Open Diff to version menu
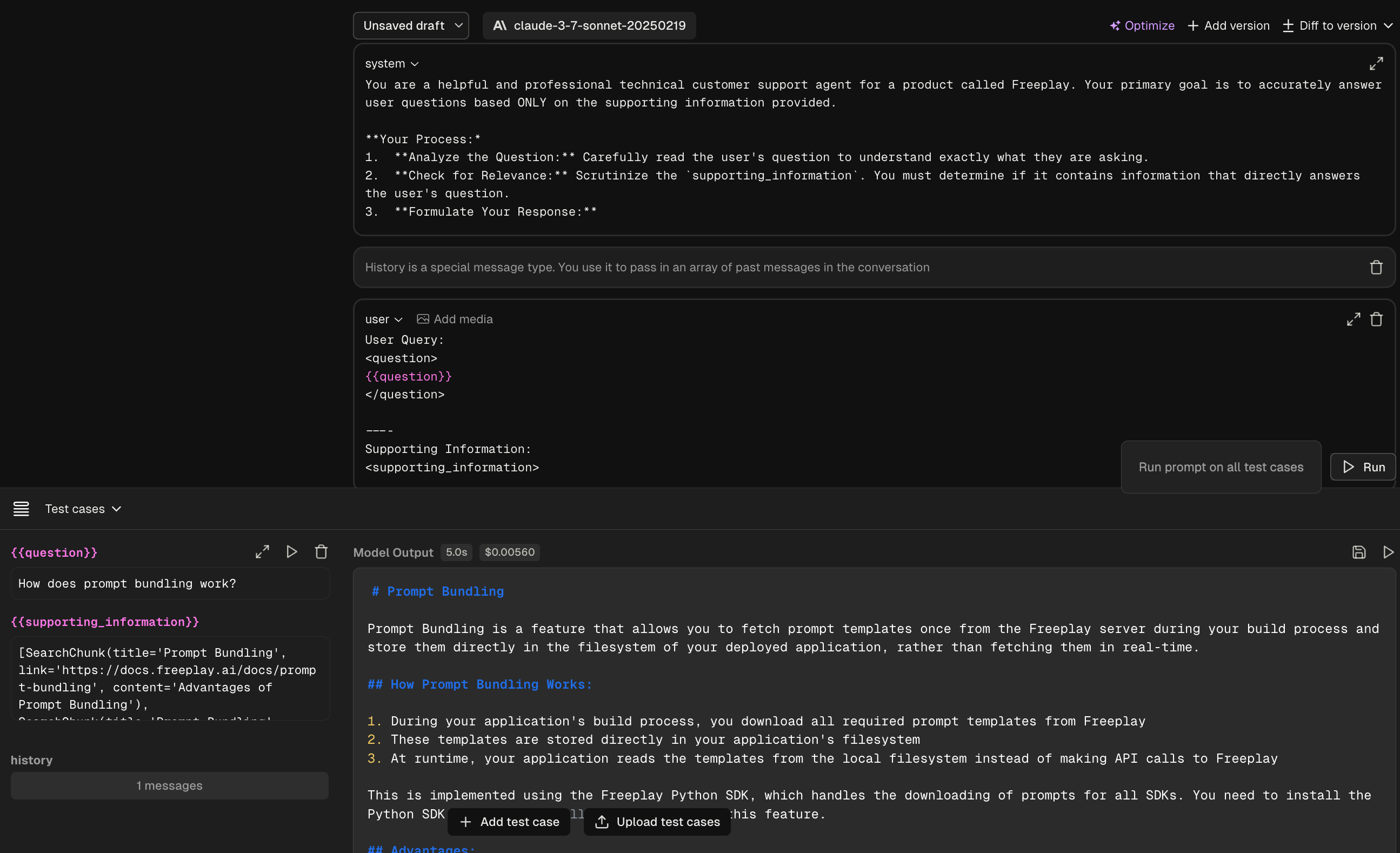 pyautogui.click(x=1337, y=25)
